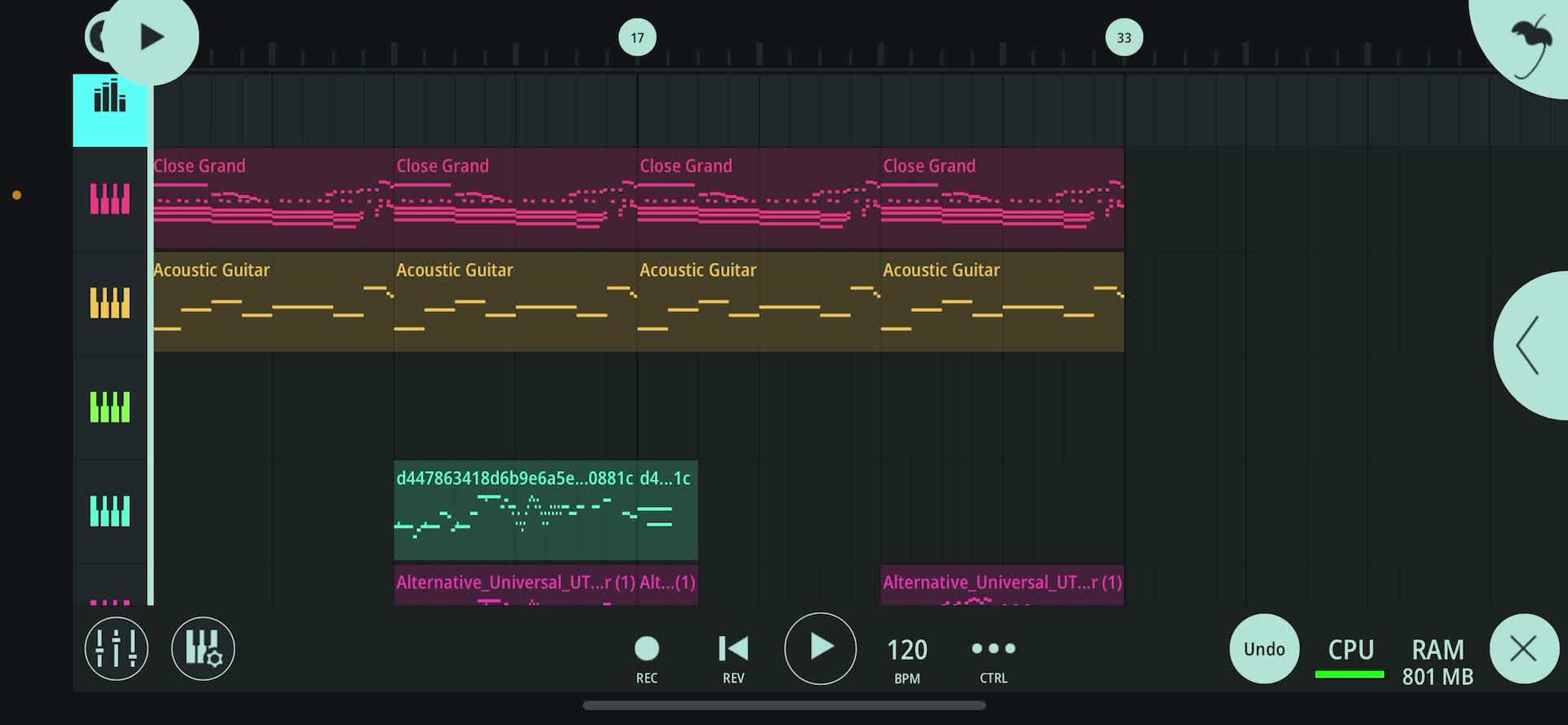
Task: Open the channel settings icon with the gear
Action: click(x=203, y=649)
